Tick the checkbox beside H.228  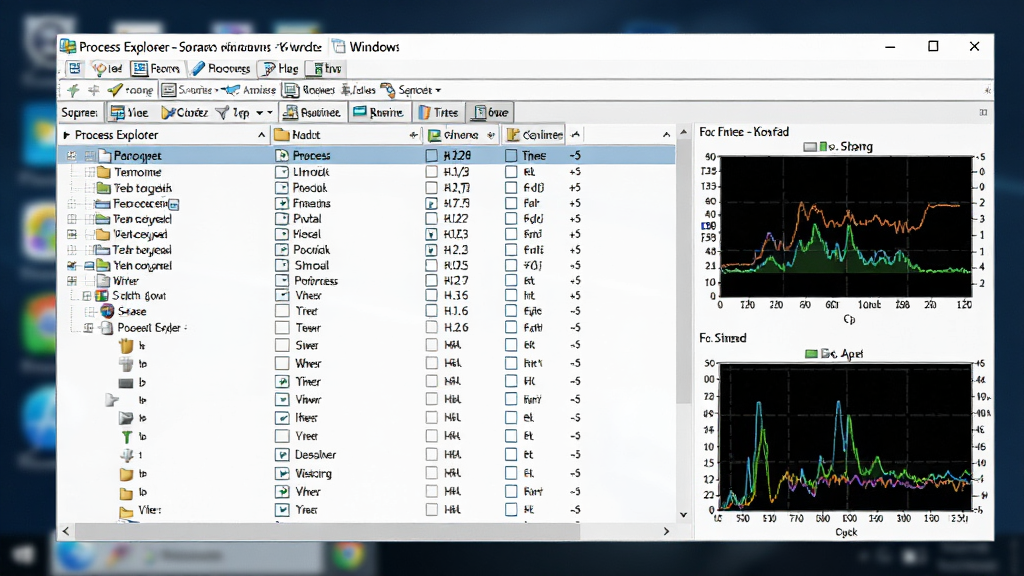tap(432, 156)
